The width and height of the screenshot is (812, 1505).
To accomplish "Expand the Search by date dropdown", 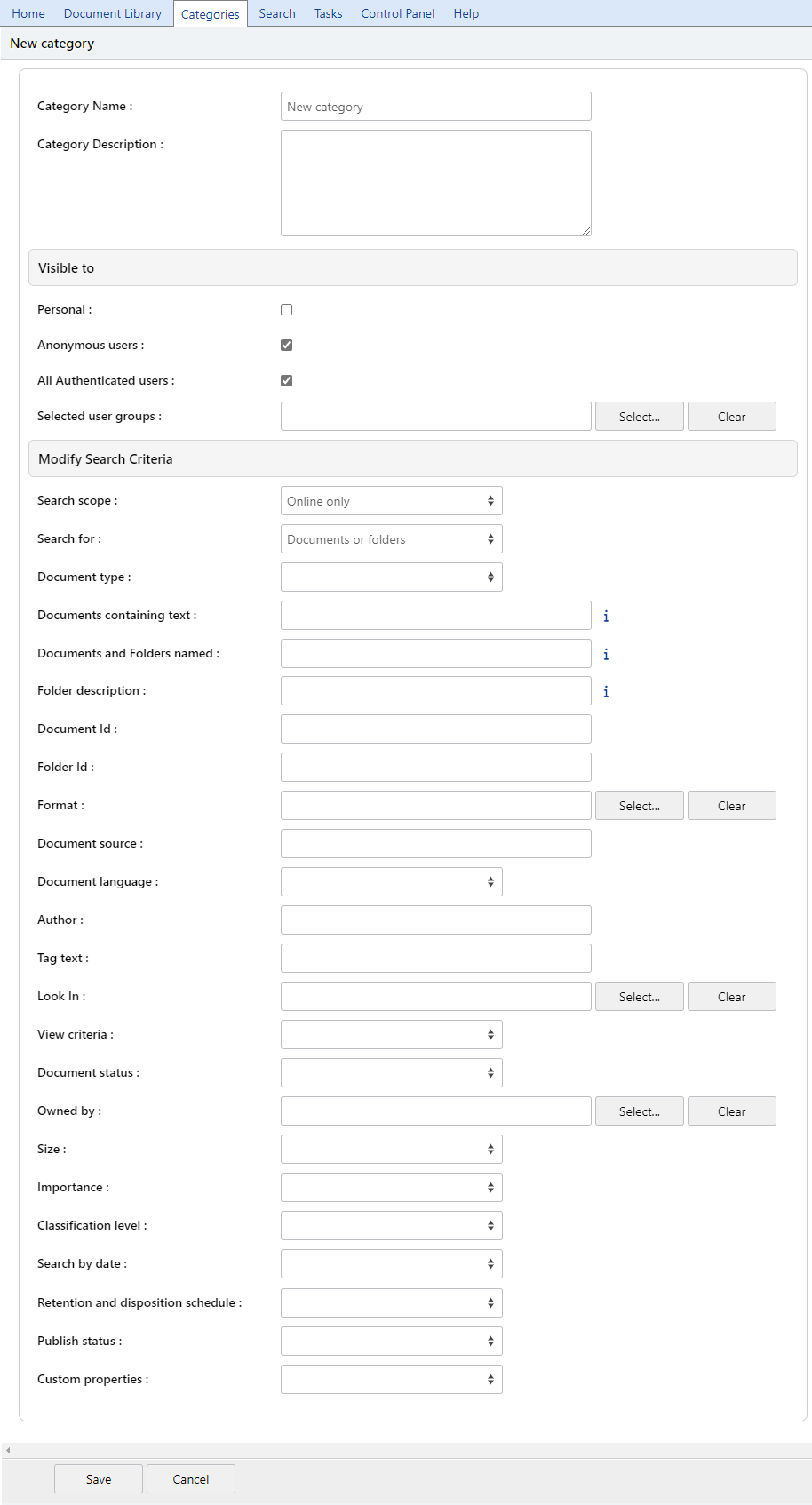I will [392, 1264].
